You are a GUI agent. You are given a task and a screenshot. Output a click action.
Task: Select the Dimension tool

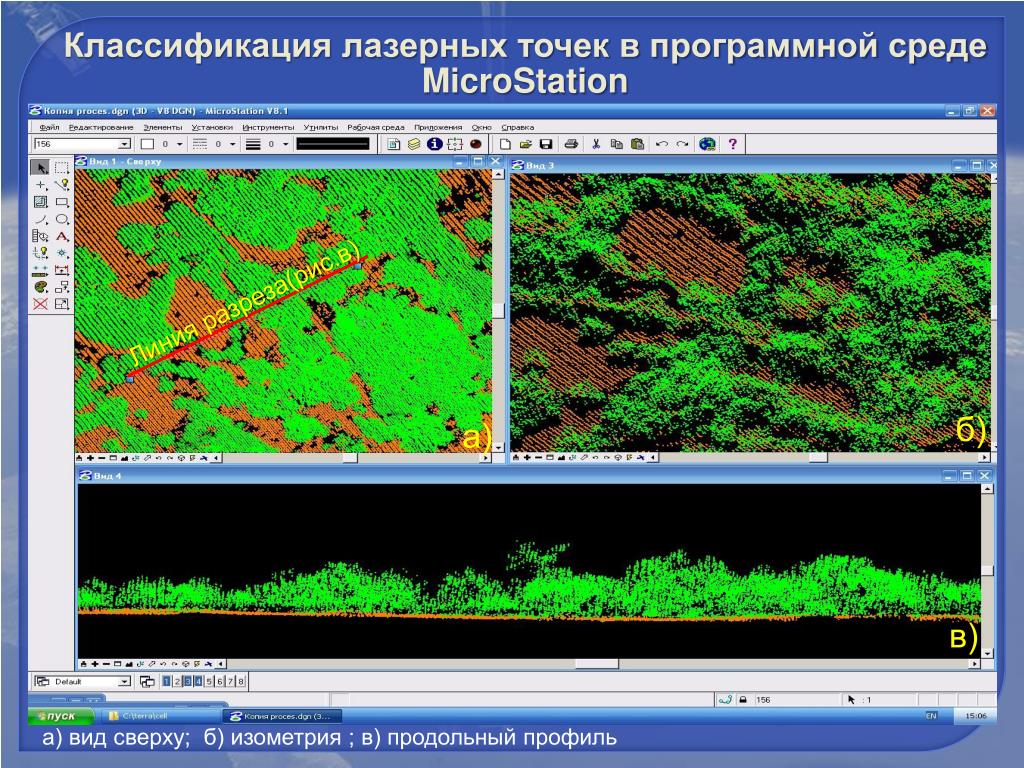[x=61, y=270]
